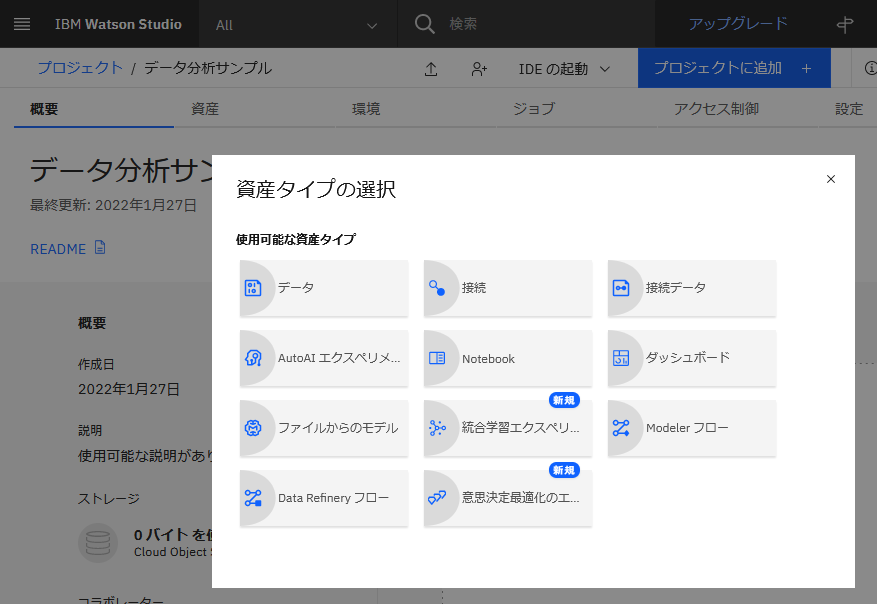Click the top-right signpost icon
The height and width of the screenshot is (604, 877).
point(845,24)
